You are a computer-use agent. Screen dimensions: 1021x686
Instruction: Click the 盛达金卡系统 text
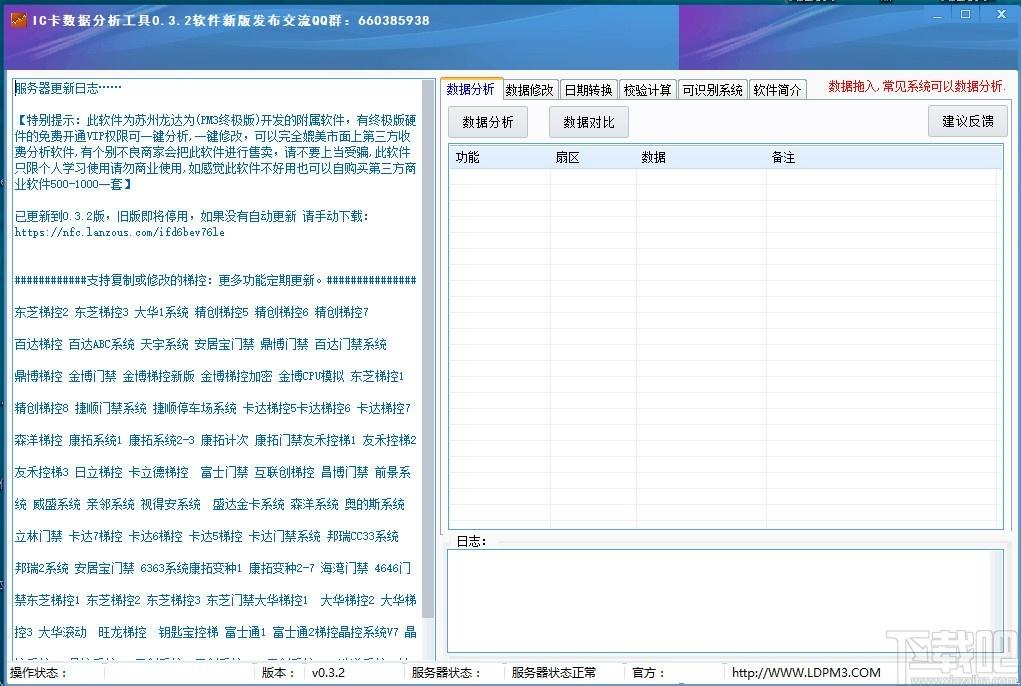pyautogui.click(x=248, y=504)
